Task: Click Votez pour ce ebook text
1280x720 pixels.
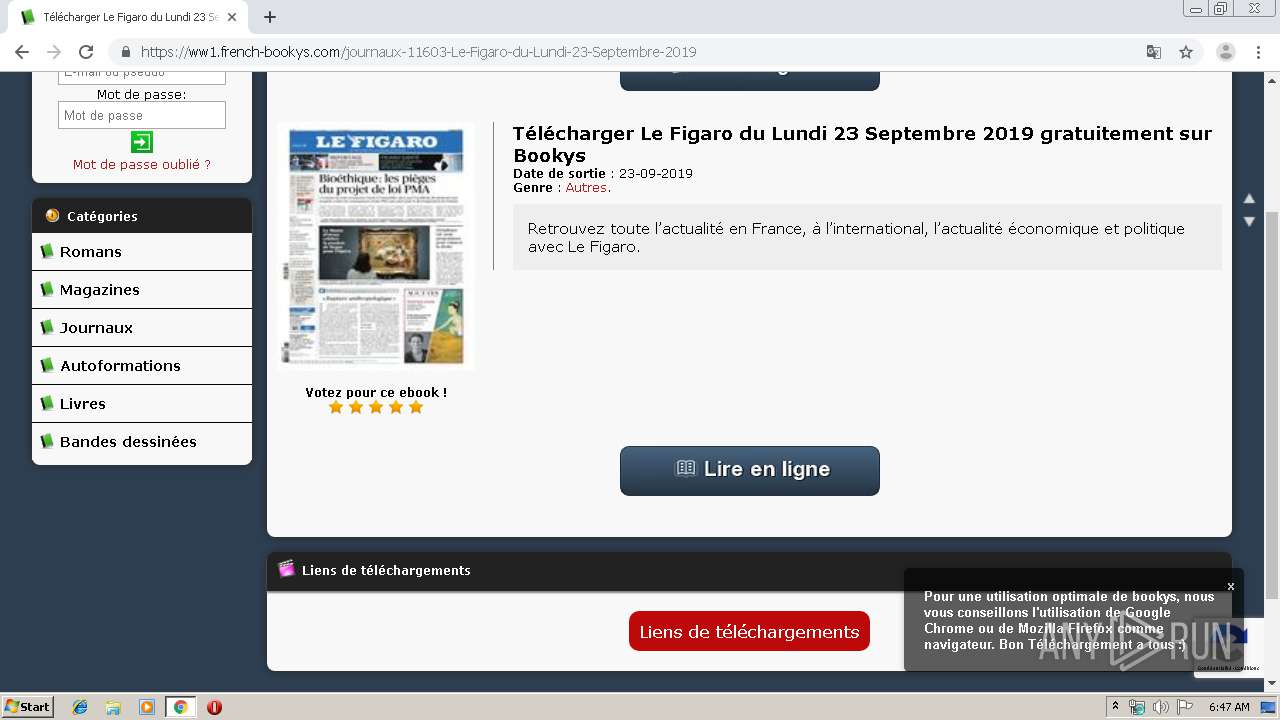Action: 376,392
